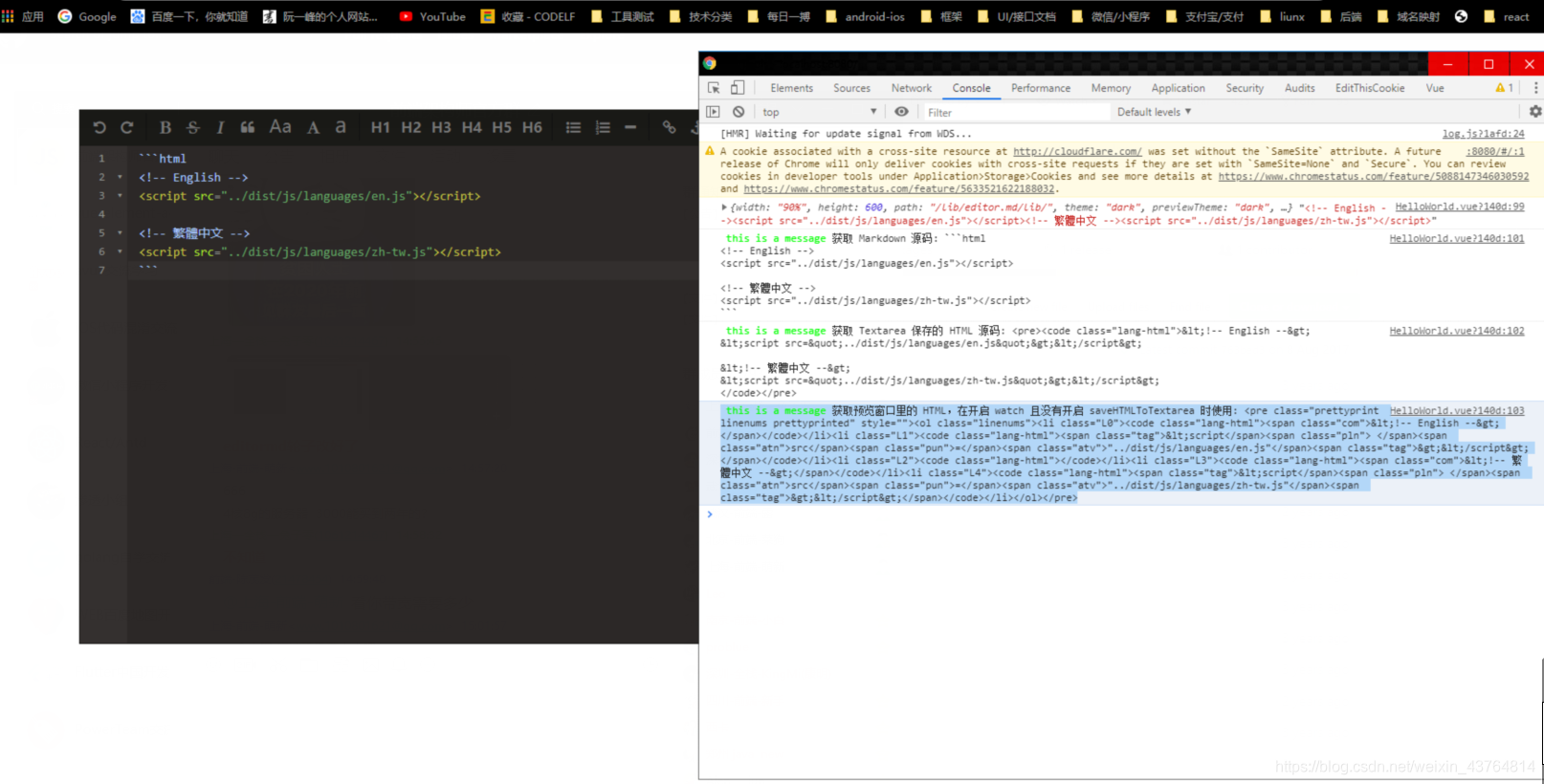1544x784 pixels.
Task: Collapse the code fold on line 6
Action: [x=120, y=251]
